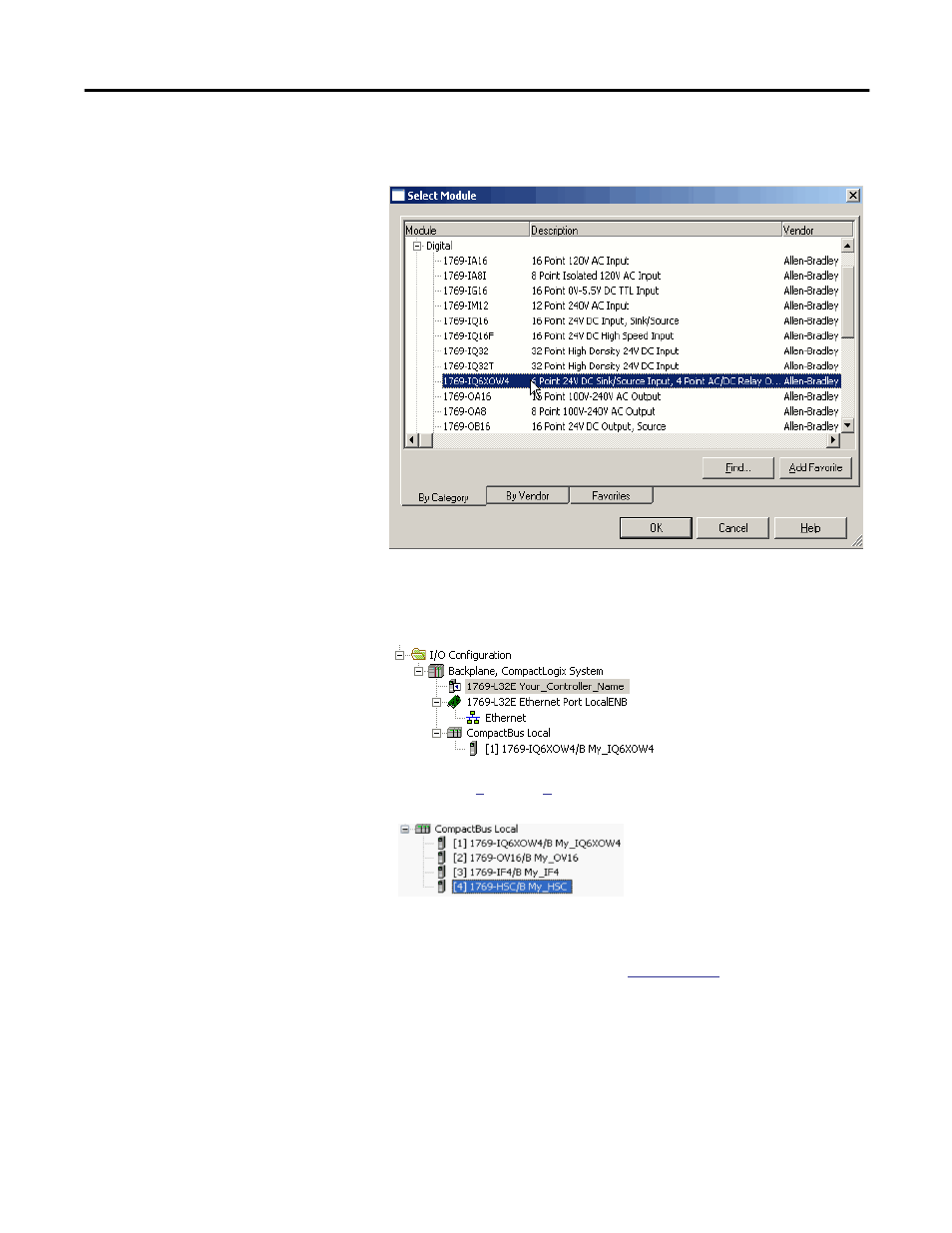This screenshot has width=952, height=1233.
Task: Select [4] 1769-HSC/B My_HSC
Action: 511,887
